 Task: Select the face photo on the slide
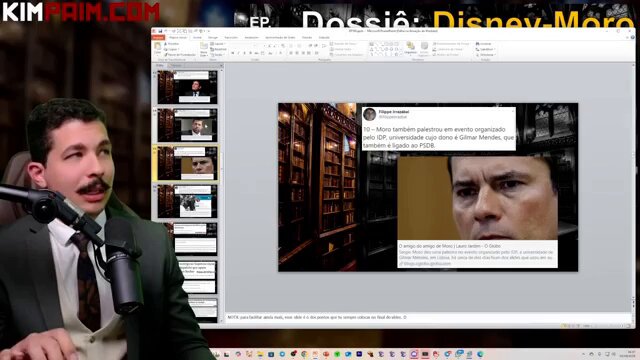[478, 198]
